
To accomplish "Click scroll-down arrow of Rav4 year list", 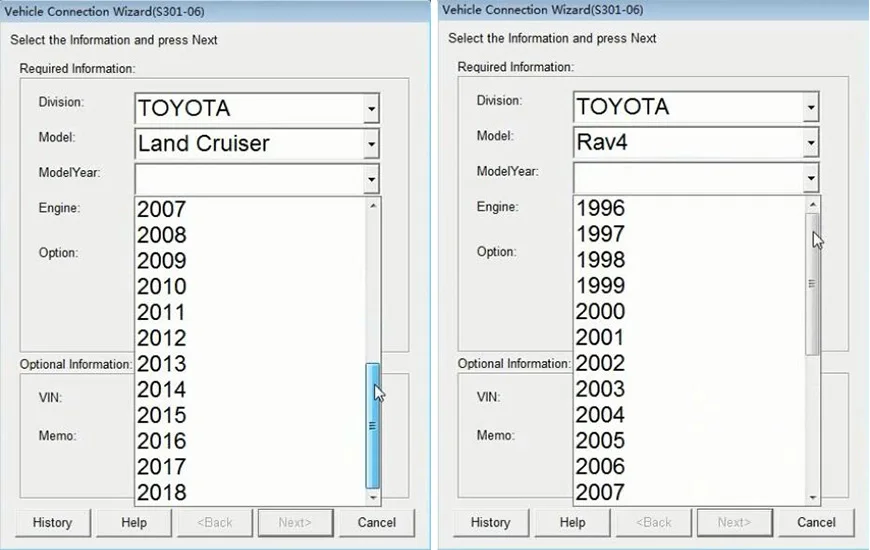I will (x=813, y=497).
